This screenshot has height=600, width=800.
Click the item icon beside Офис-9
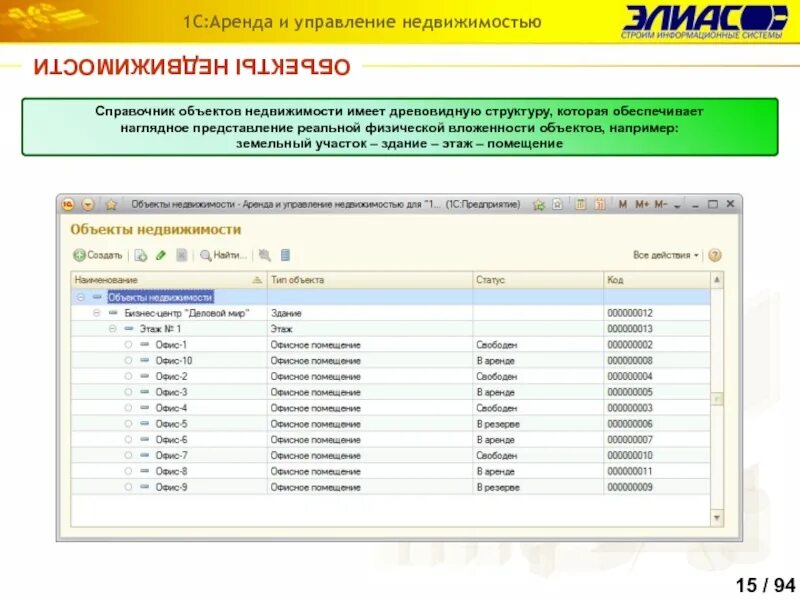[x=145, y=487]
